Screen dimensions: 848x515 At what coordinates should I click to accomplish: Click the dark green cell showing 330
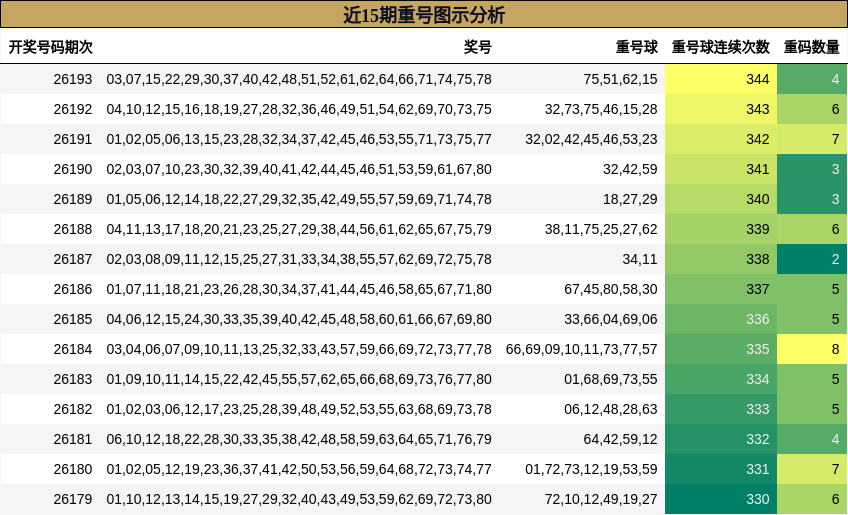pos(721,499)
